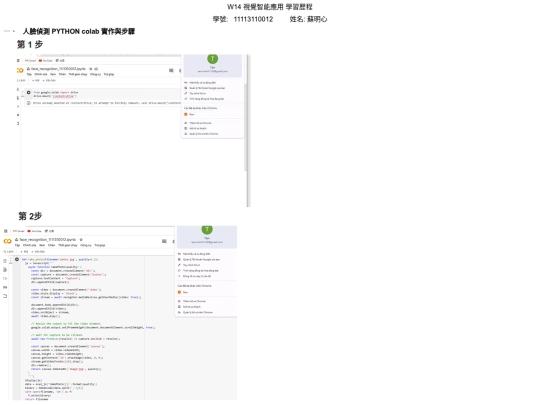This screenshot has height=405, width=540.
Task: Open YouTube bookmark in step 1 screenshot
Action: click(46, 61)
